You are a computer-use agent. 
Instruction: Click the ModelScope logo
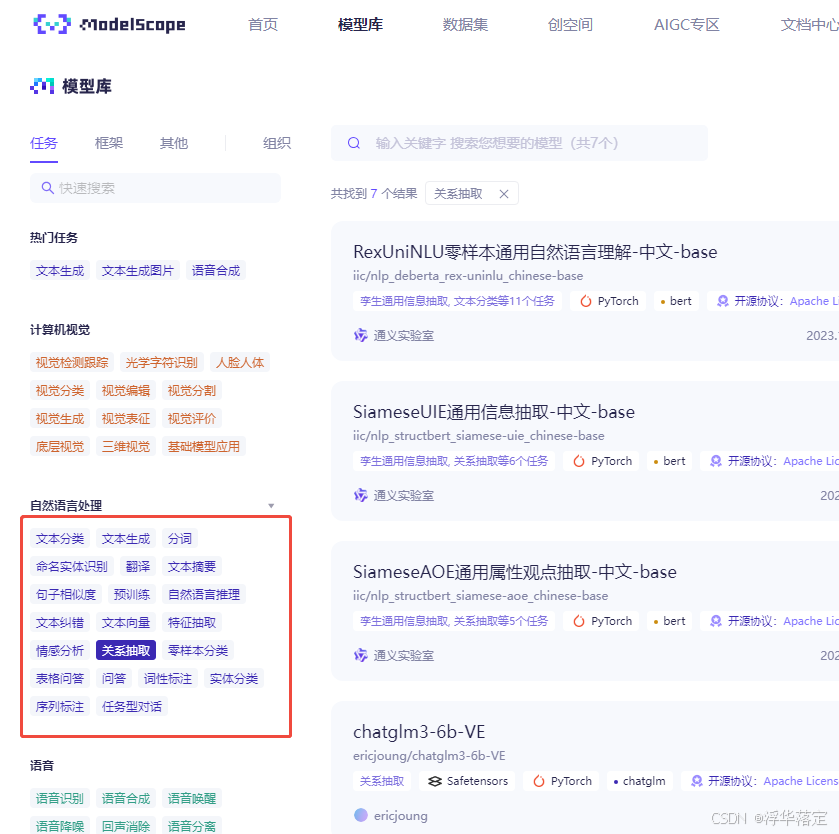point(110,24)
